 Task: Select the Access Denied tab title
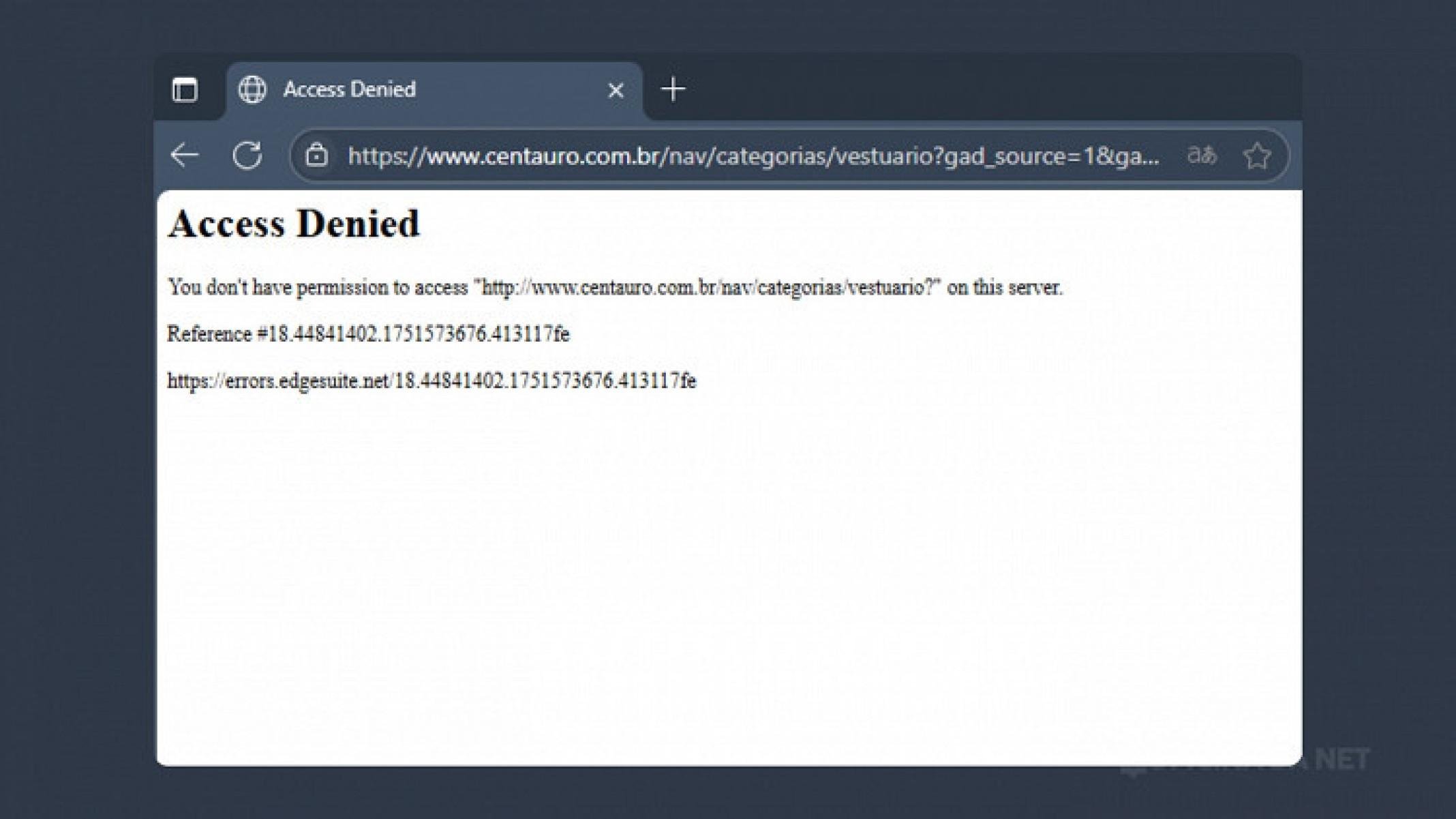349,89
